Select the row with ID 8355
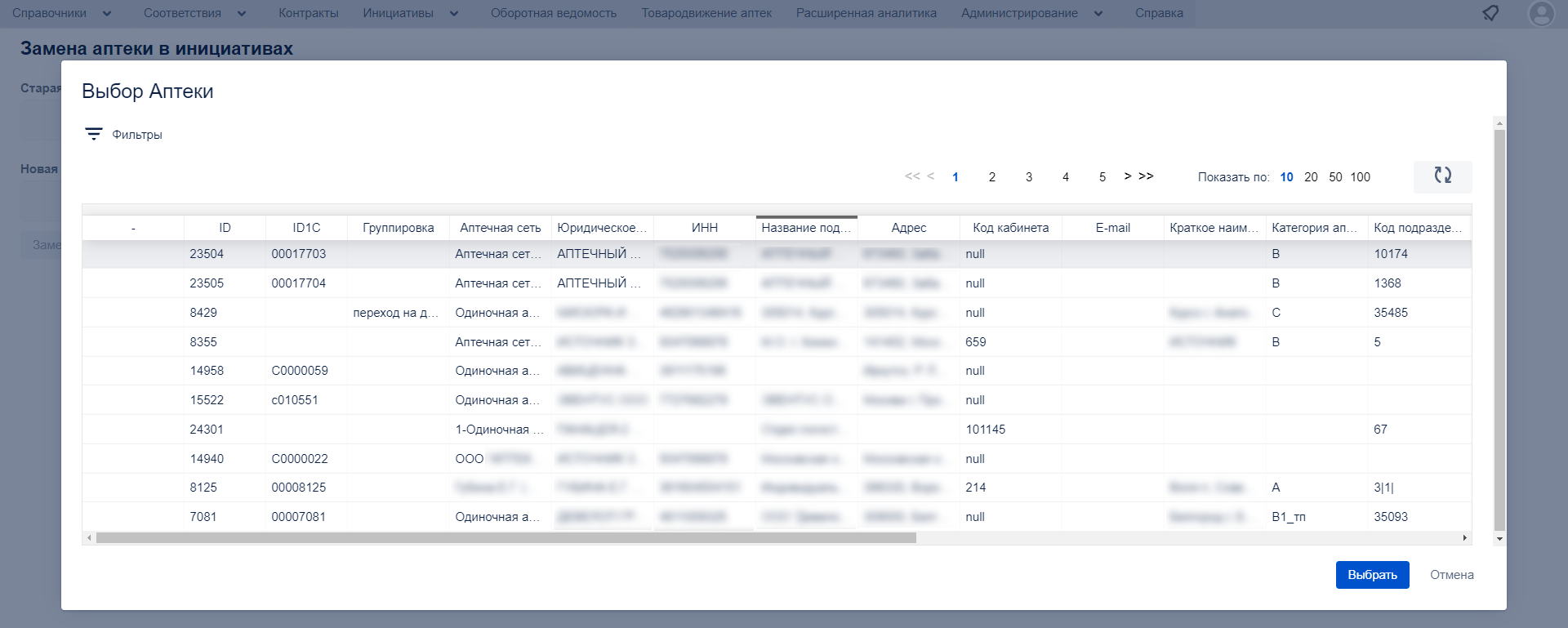Image resolution: width=1568 pixels, height=628 pixels. coord(777,342)
